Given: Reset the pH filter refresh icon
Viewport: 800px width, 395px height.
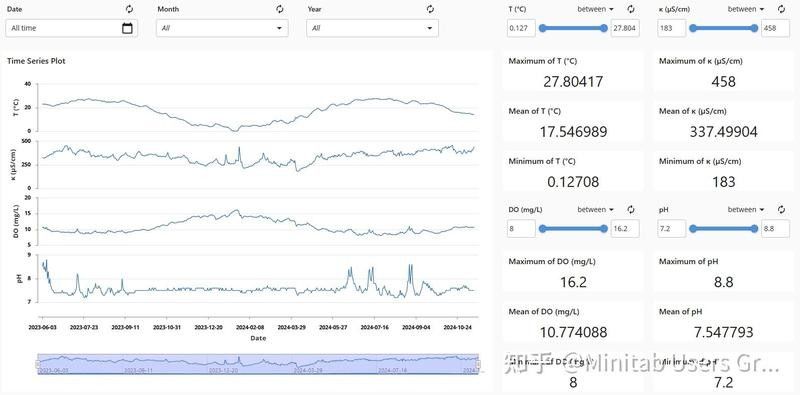Looking at the screenshot, I should point(782,209).
